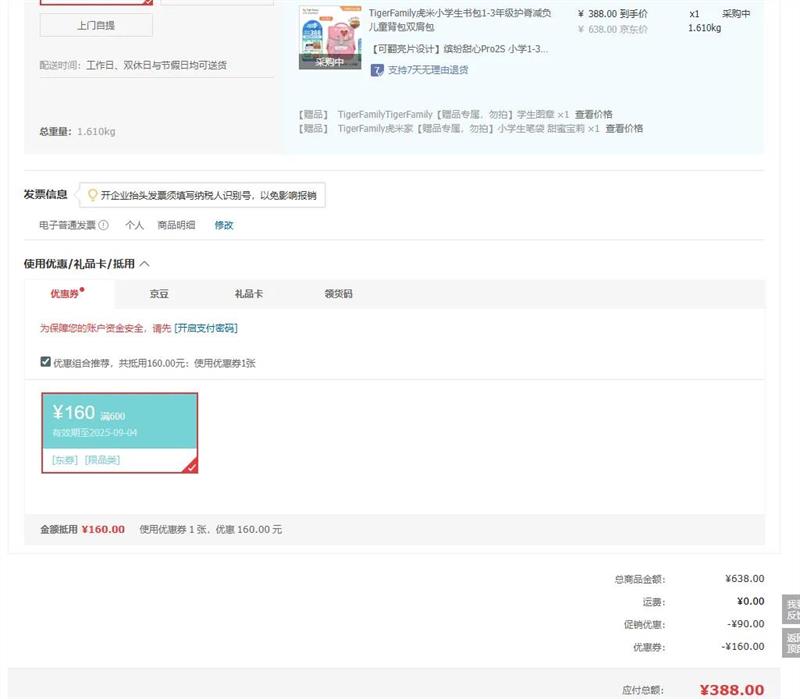Click the 上门自提 pickup button
The width and height of the screenshot is (800, 699).
point(96,25)
